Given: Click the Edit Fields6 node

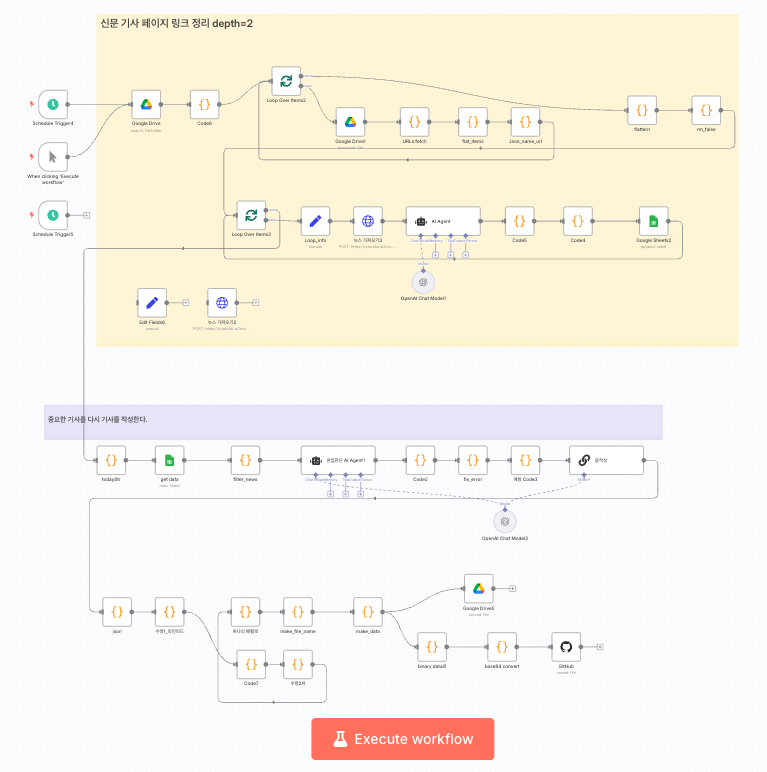Looking at the screenshot, I should coord(152,302).
